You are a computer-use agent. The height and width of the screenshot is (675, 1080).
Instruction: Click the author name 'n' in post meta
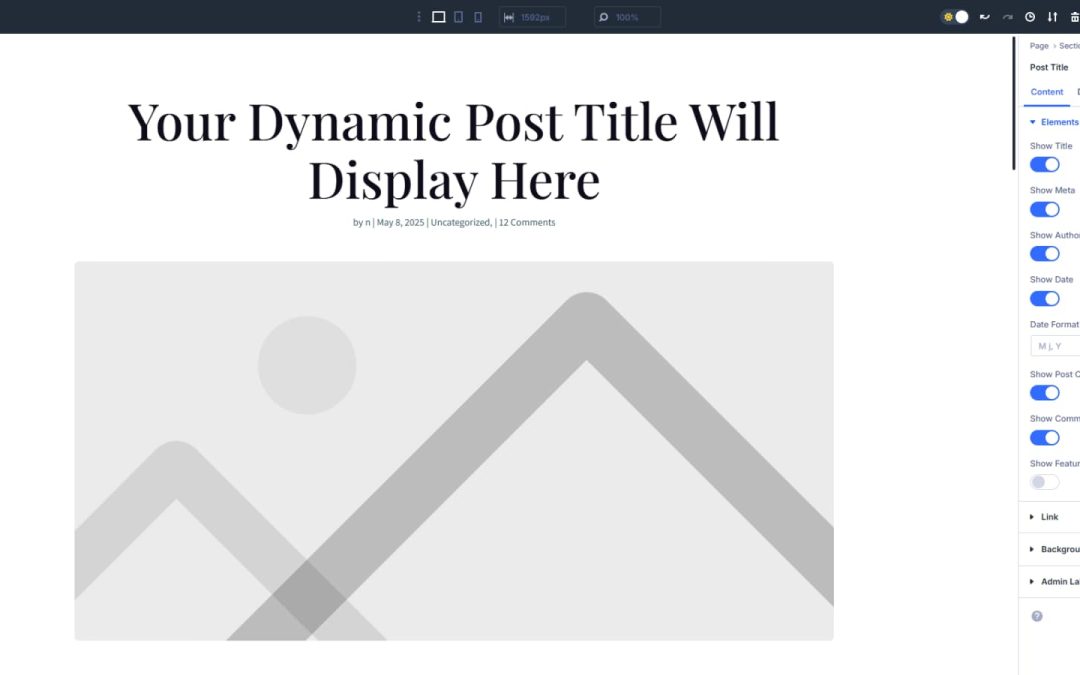click(368, 222)
